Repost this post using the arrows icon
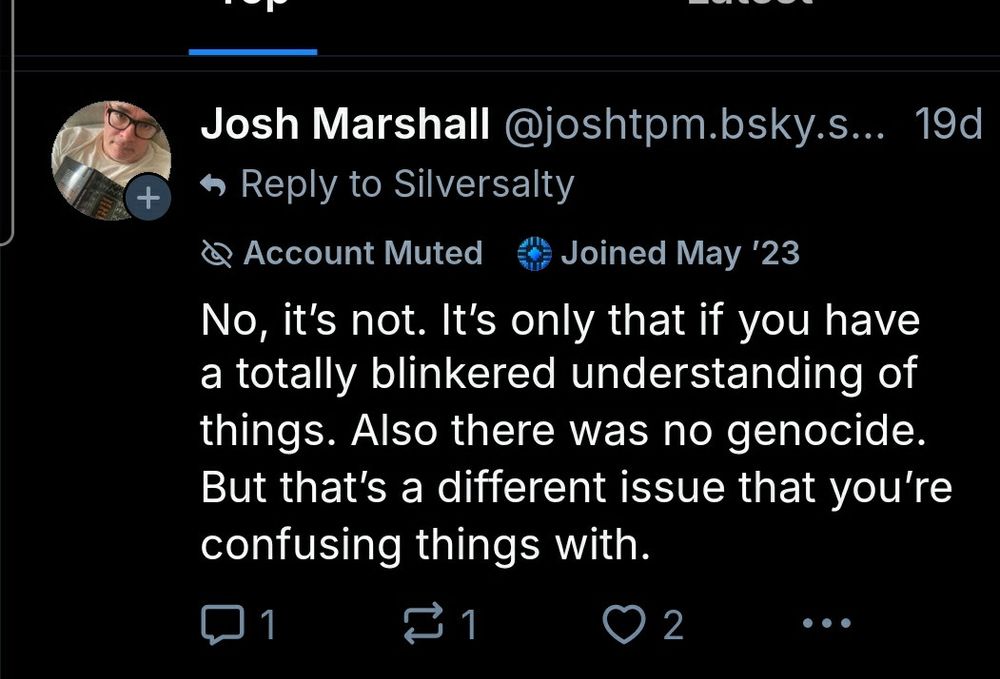 [422, 625]
